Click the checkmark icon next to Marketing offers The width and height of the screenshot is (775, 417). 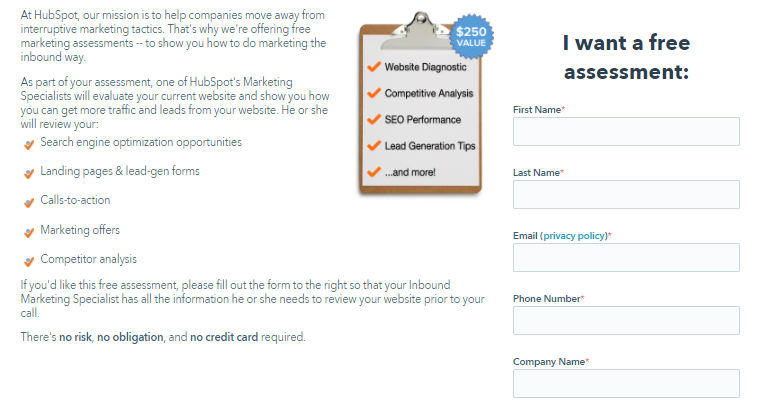point(29,232)
